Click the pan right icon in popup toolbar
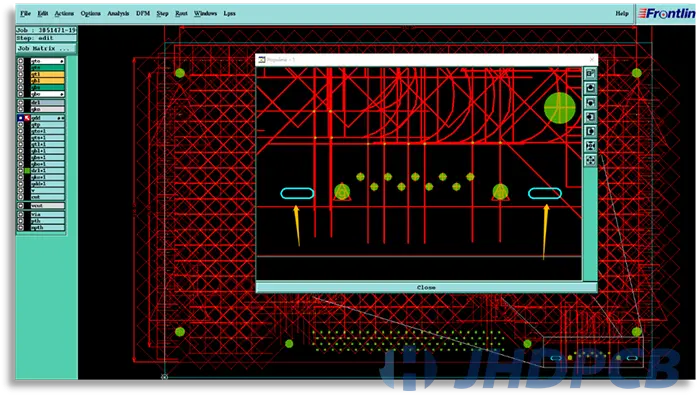 pyautogui.click(x=590, y=131)
